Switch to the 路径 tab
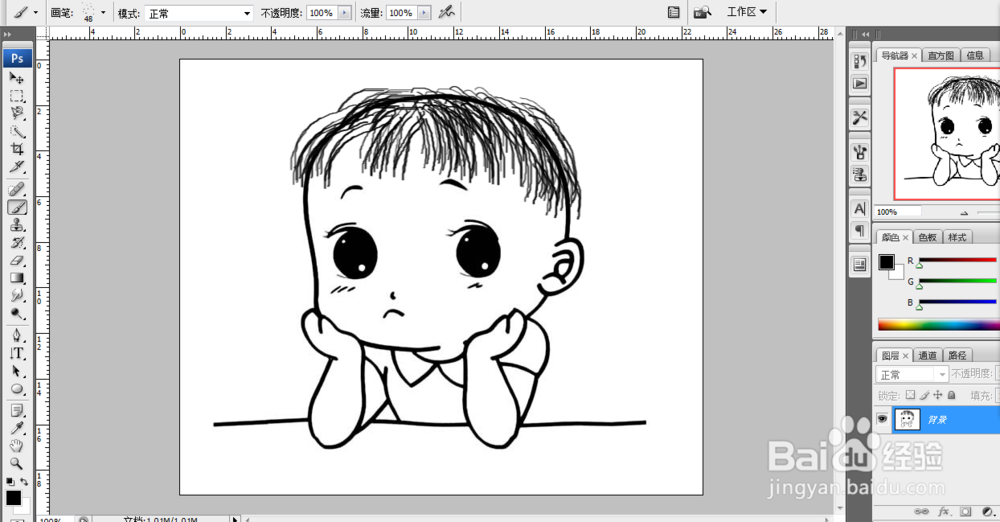The image size is (1000, 522). [957, 355]
